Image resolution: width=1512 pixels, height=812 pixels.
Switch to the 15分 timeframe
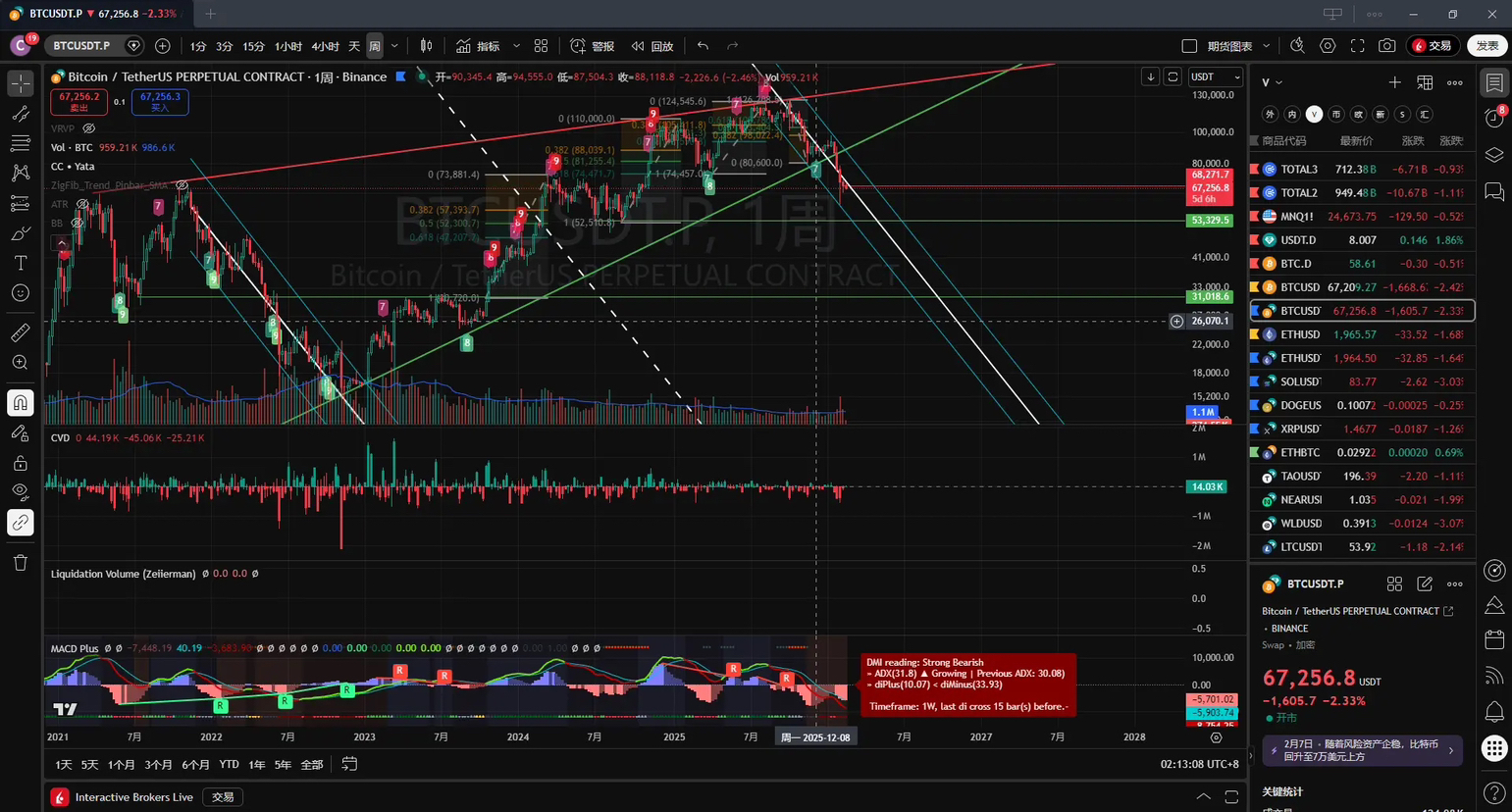click(253, 46)
